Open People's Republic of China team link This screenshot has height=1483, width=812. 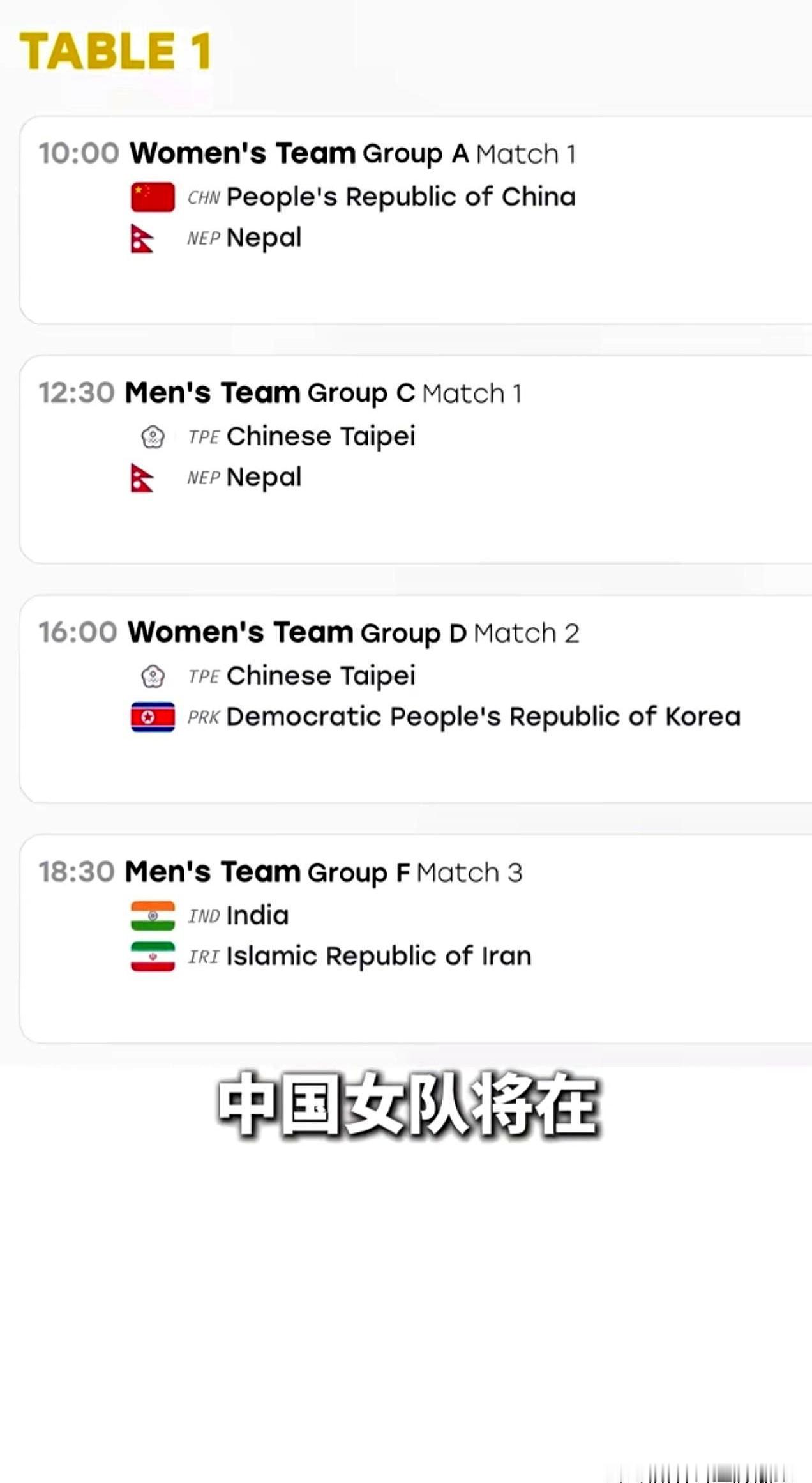click(401, 197)
